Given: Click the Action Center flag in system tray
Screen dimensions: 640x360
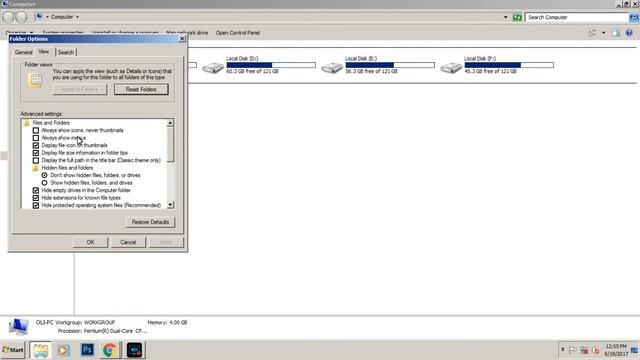Looking at the screenshot, I should click(573, 350).
